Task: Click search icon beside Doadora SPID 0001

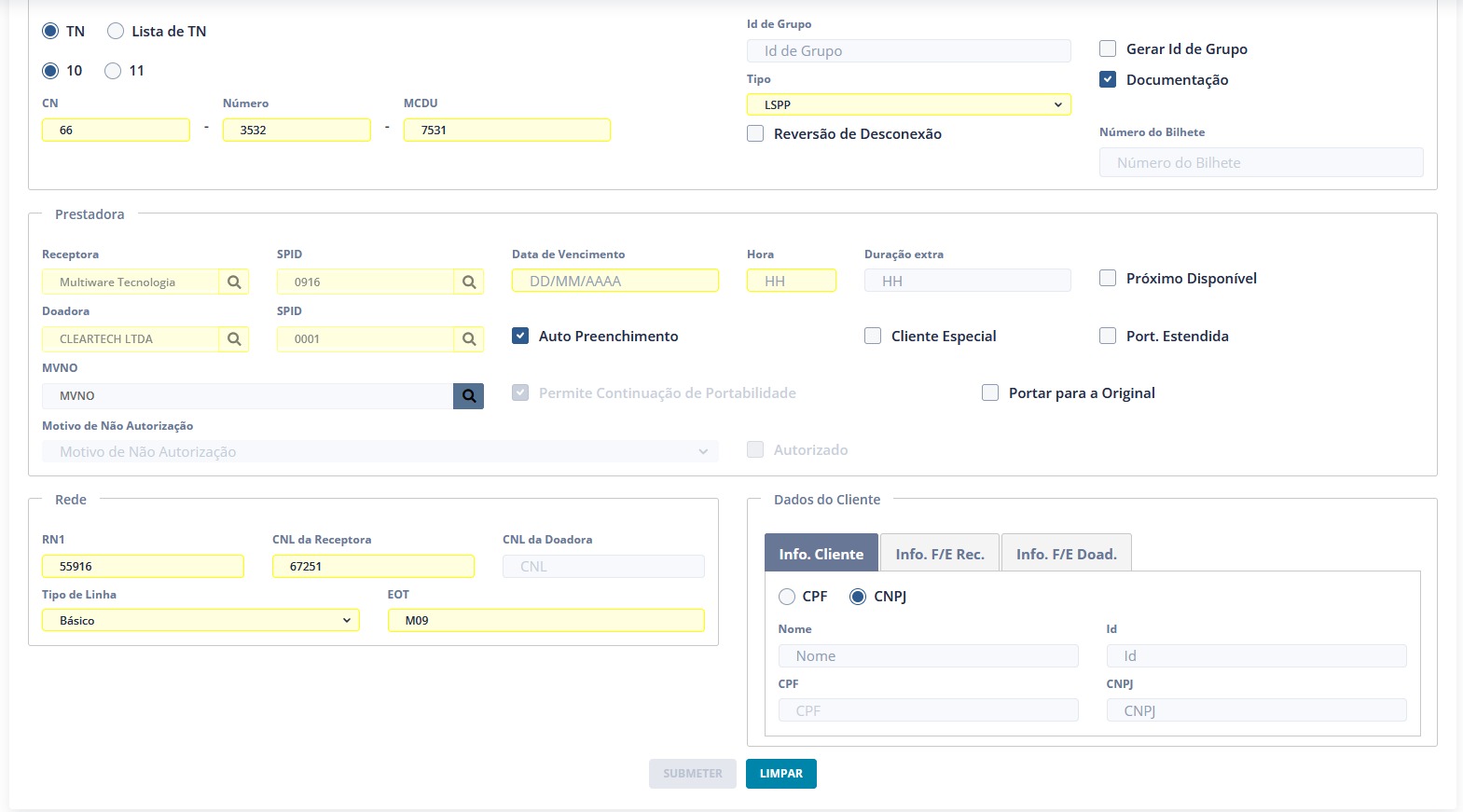Action: pyautogui.click(x=469, y=338)
